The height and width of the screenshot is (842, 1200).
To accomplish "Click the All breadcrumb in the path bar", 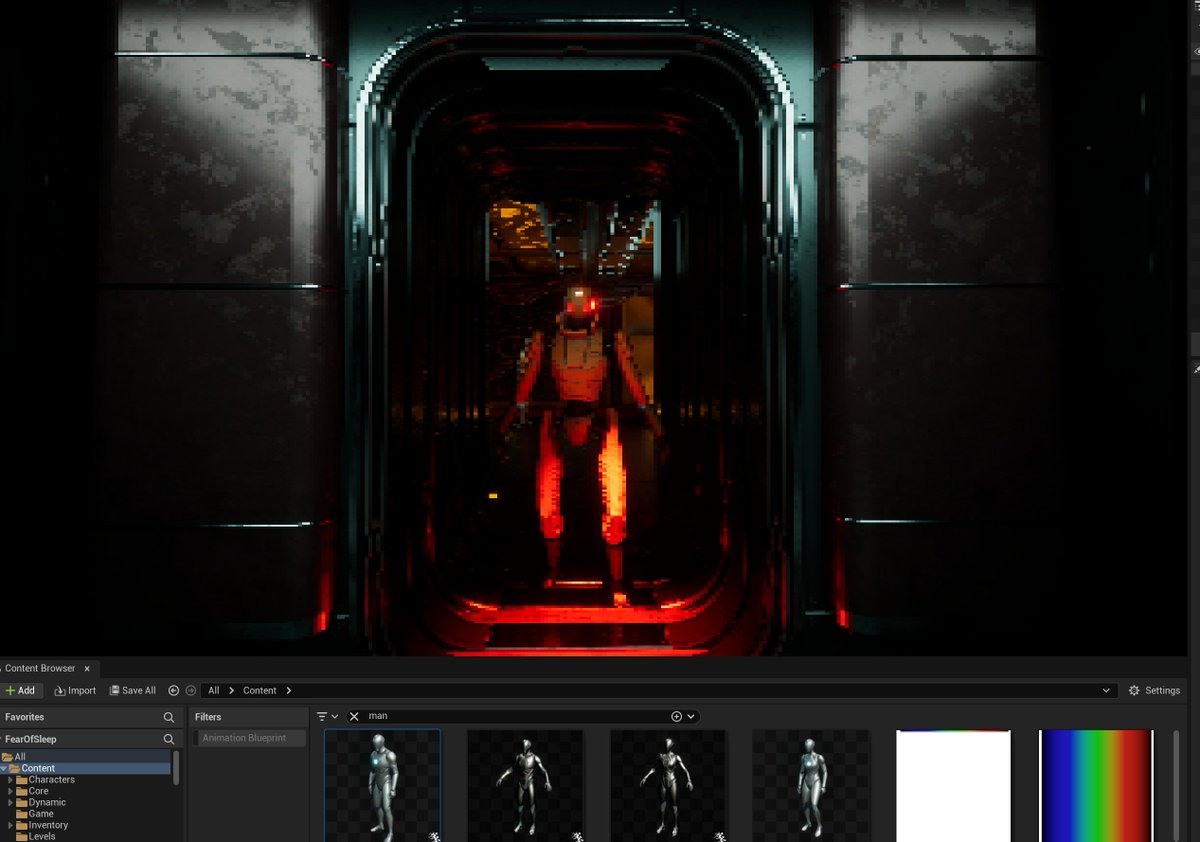I will [x=212, y=690].
